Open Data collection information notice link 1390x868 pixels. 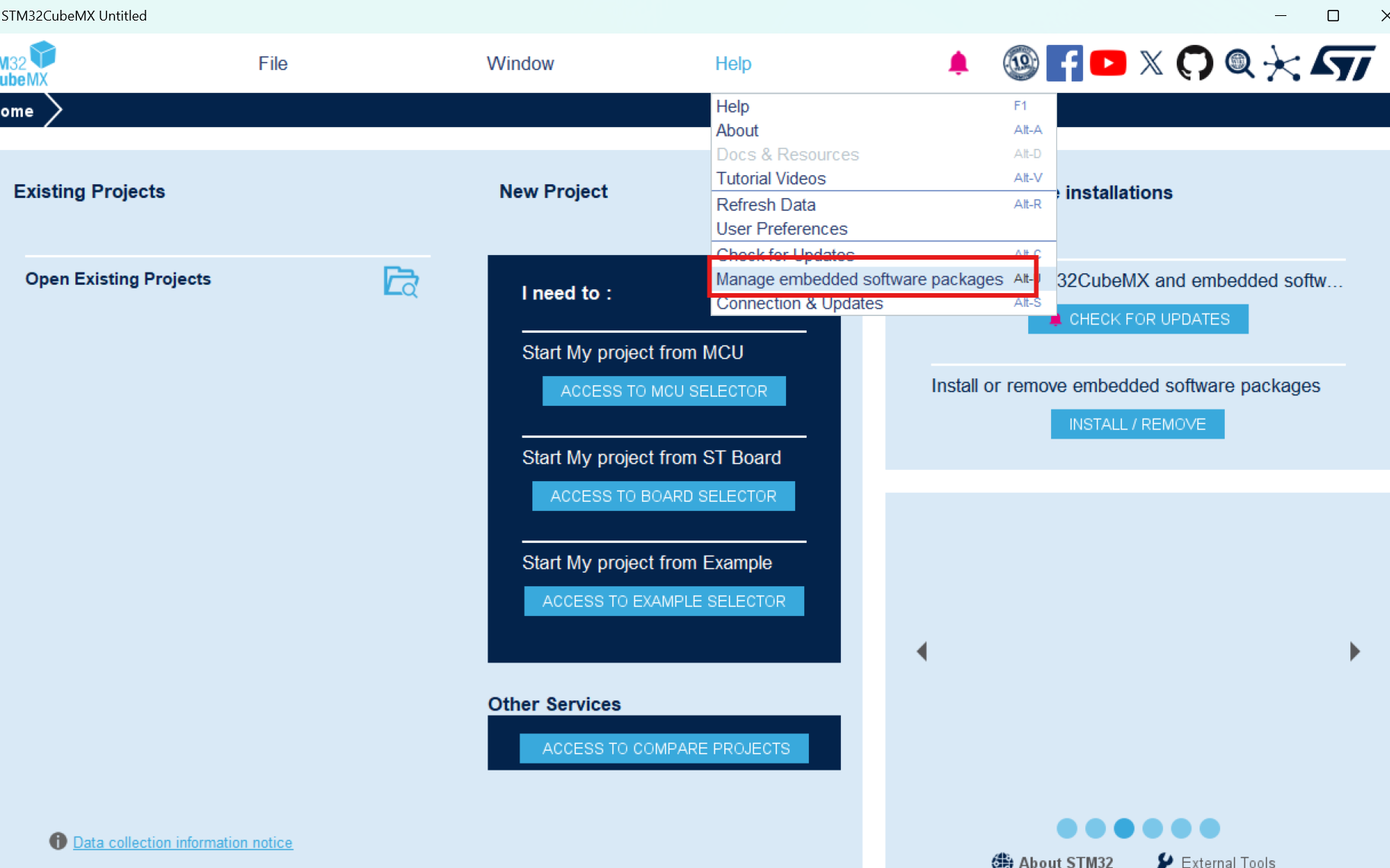(x=183, y=843)
